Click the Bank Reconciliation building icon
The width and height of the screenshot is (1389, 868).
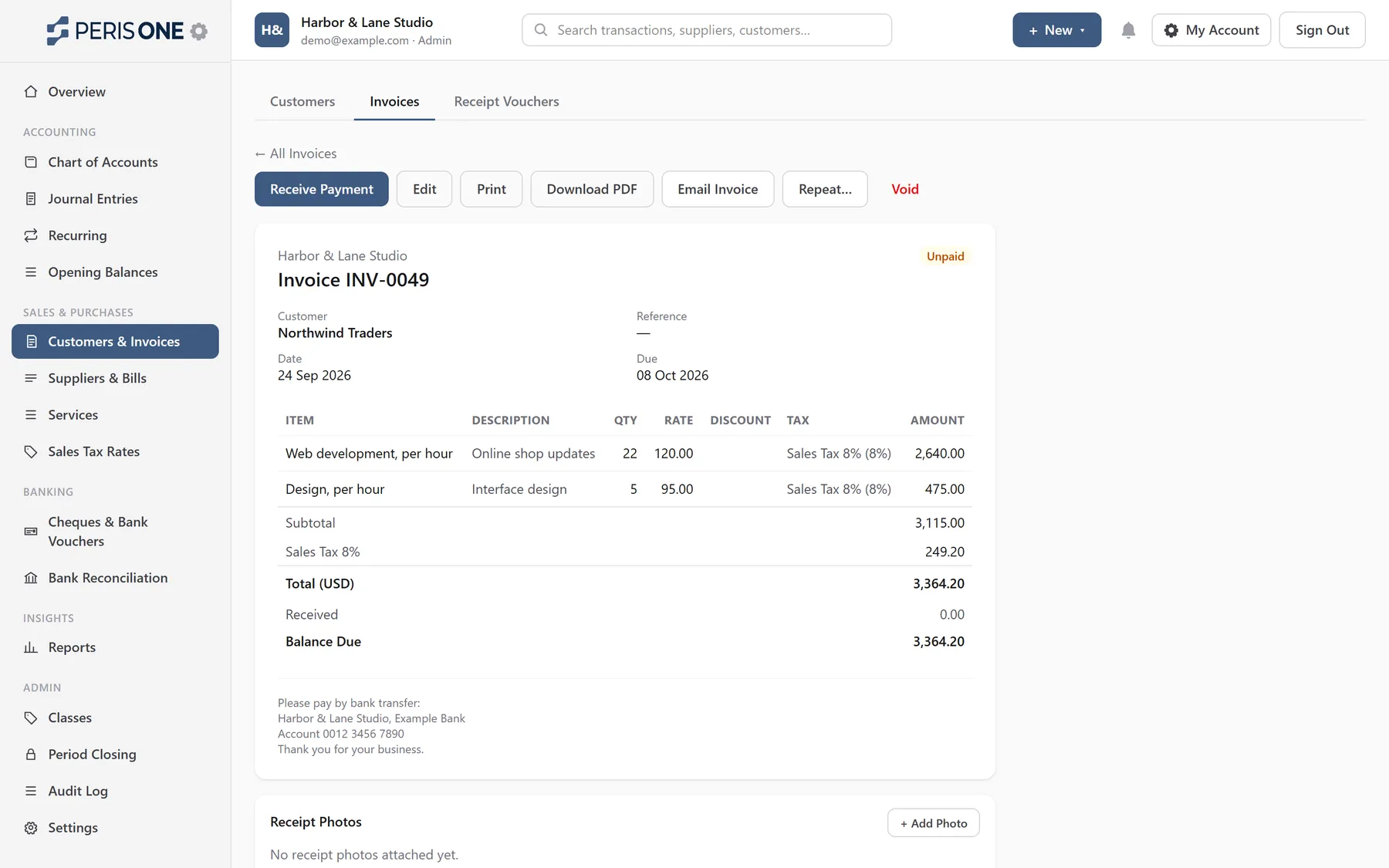click(31, 578)
